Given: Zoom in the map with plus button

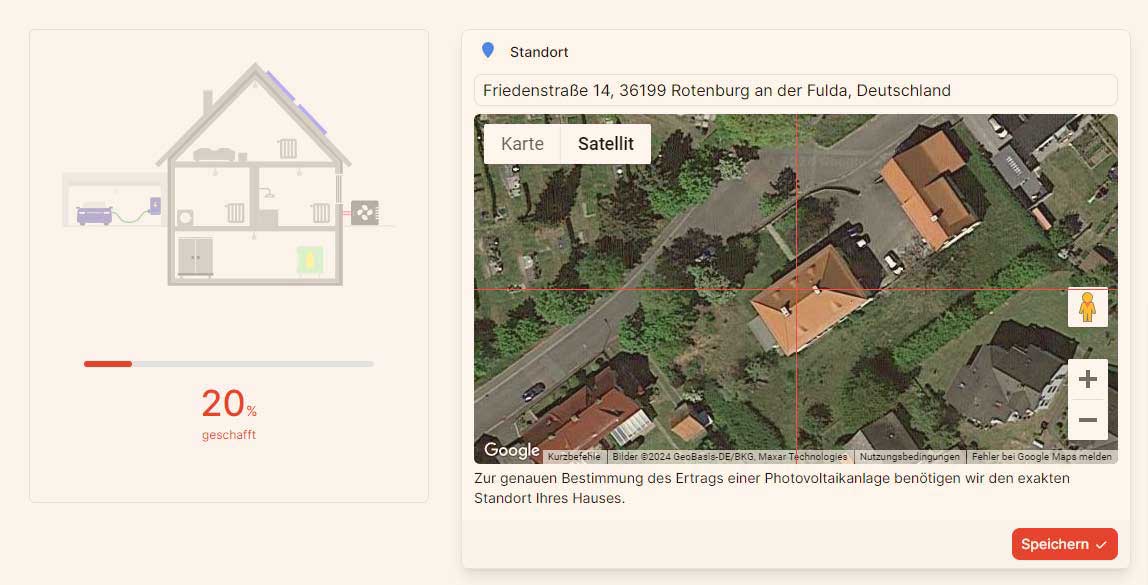Looking at the screenshot, I should 1087,379.
